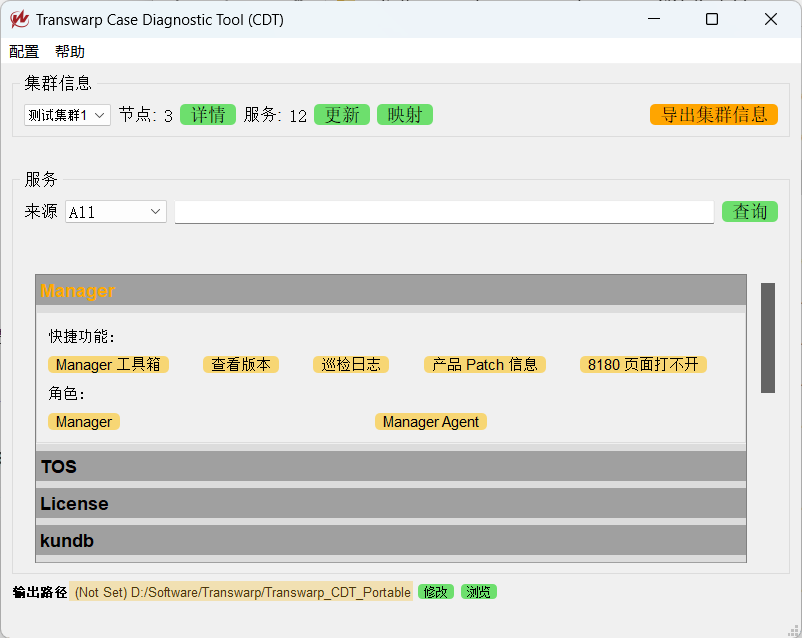802x638 pixels.
Task: Open the 测试集群1 cluster dropdown
Action: [x=65, y=114]
